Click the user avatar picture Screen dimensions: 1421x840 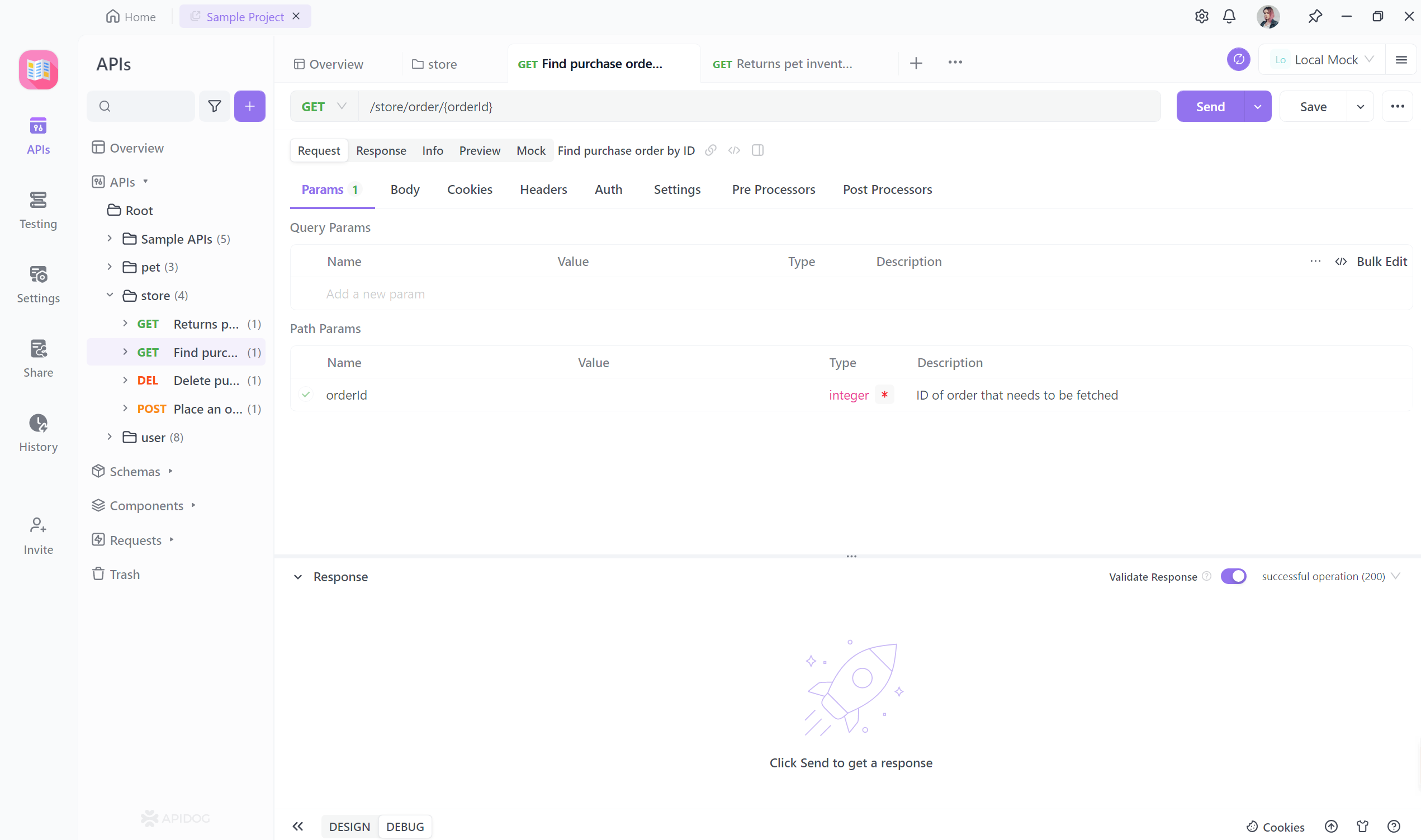pos(1268,16)
